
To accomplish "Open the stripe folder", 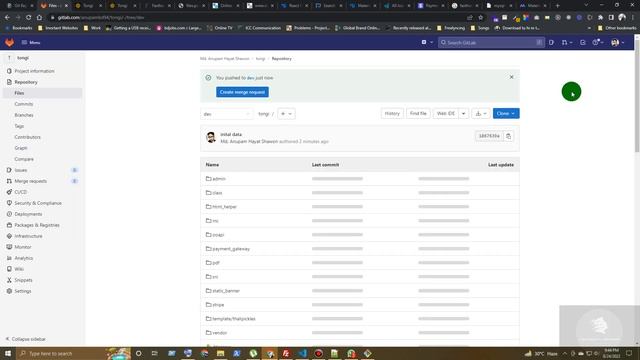I will click(x=218, y=305).
